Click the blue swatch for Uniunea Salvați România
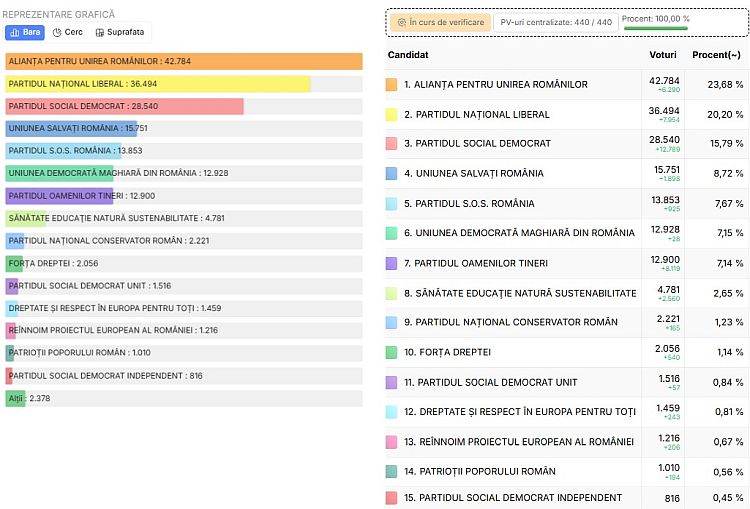750x509 pixels. click(x=391, y=173)
